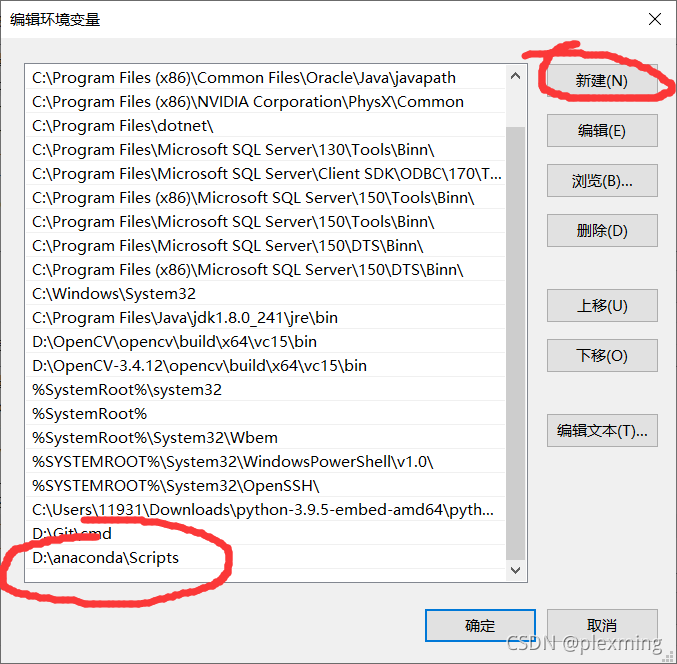Image resolution: width=677 pixels, height=664 pixels.
Task: Select %SystemRoot%\System32\Wbem entry
Action: click(265, 438)
